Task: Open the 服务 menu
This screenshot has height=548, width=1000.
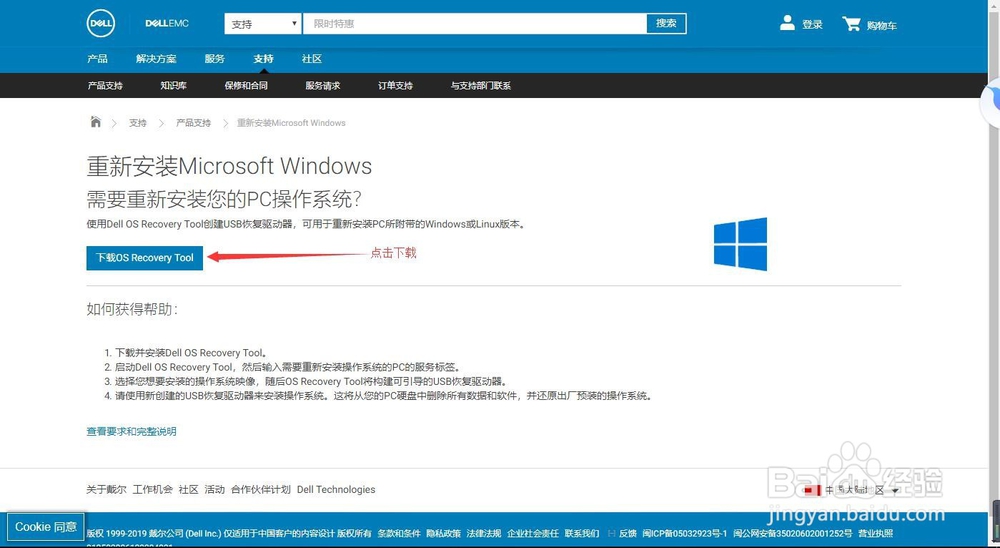Action: 215,59
